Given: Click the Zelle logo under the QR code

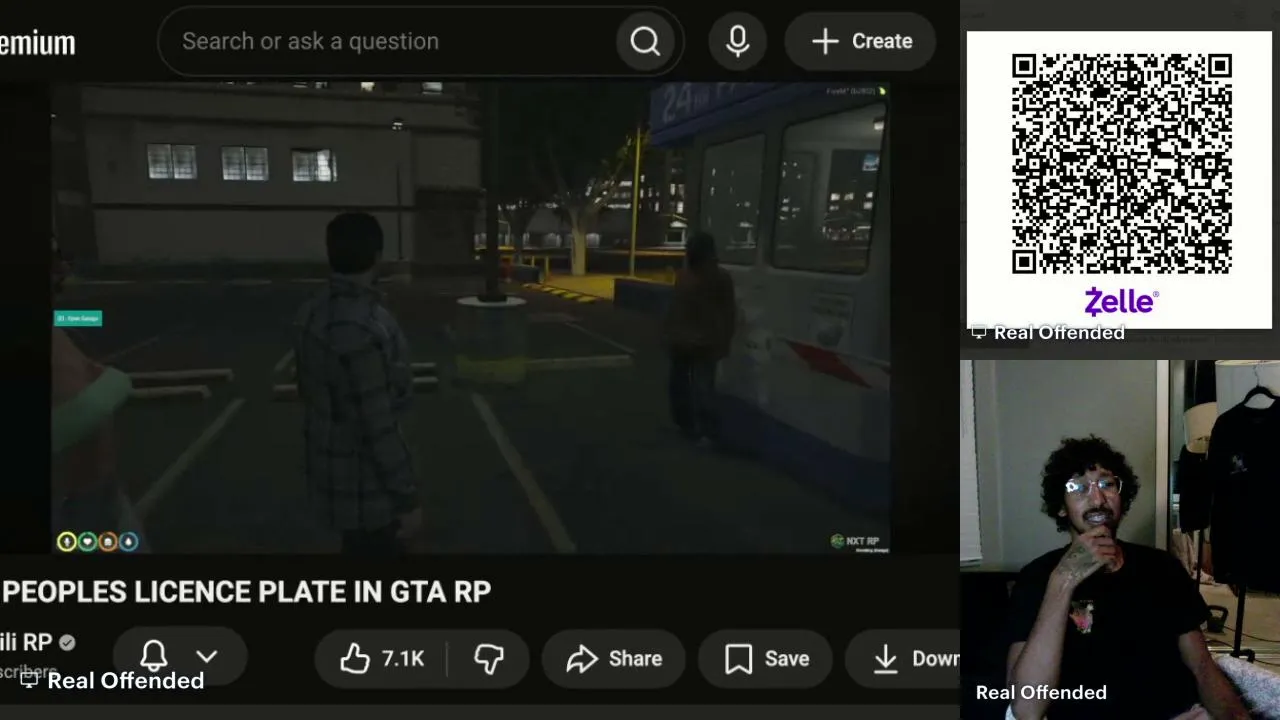Looking at the screenshot, I should pyautogui.click(x=1120, y=301).
